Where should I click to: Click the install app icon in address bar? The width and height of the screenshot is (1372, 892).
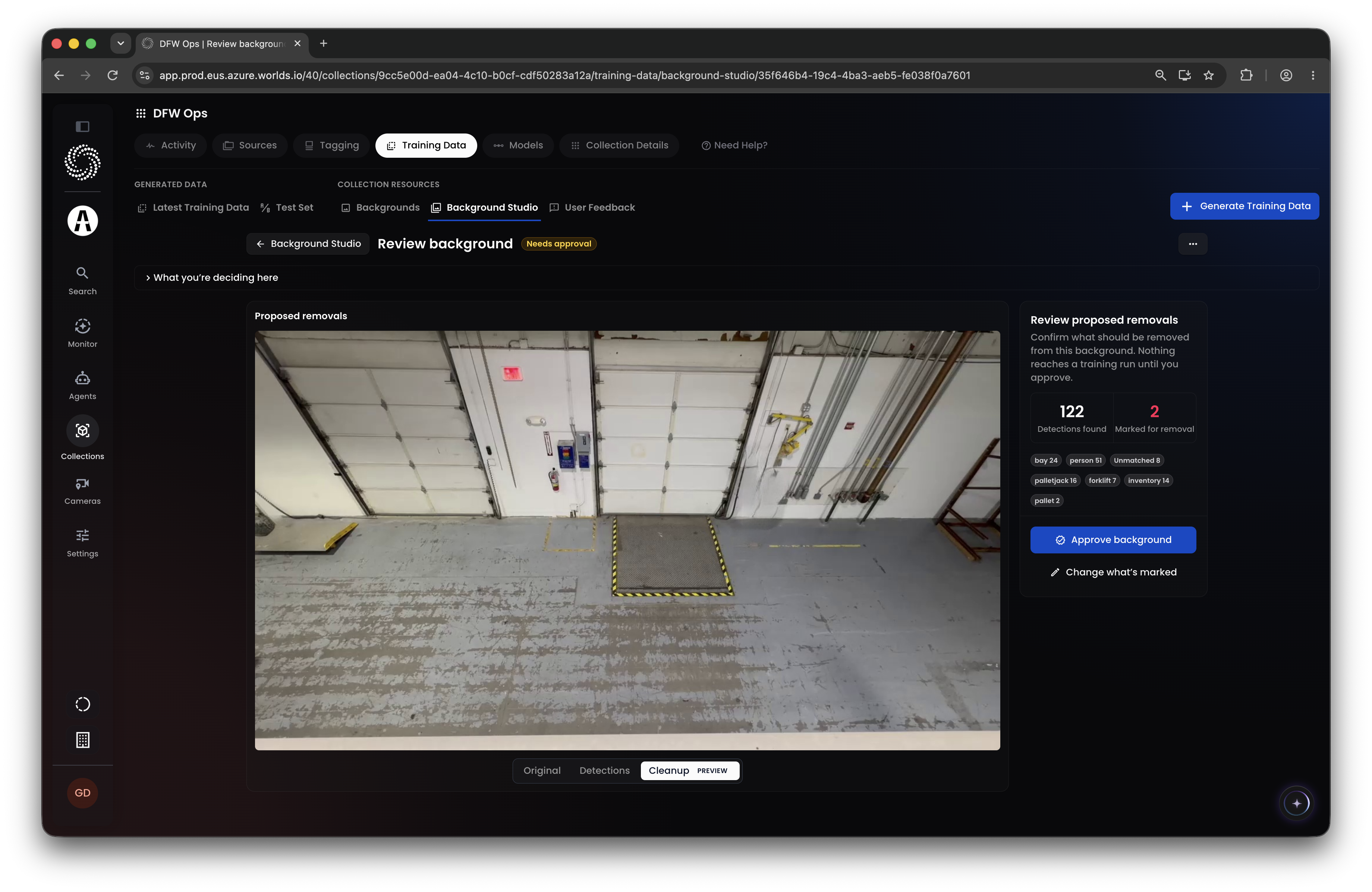tap(1184, 76)
